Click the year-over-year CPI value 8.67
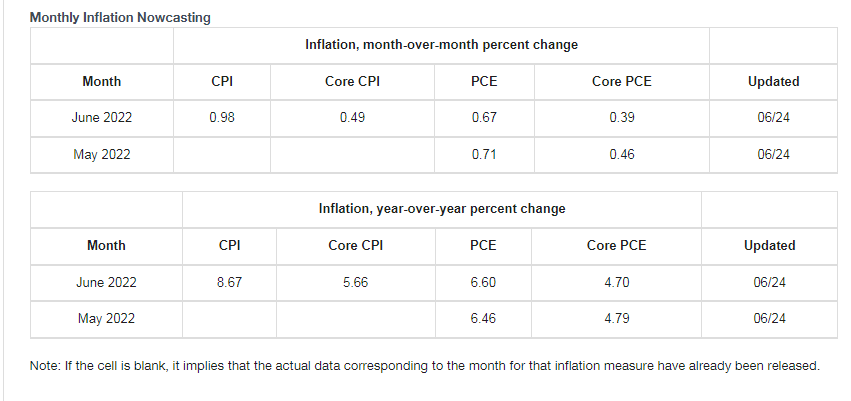Screen dimensions: 851x401 (x=229, y=282)
